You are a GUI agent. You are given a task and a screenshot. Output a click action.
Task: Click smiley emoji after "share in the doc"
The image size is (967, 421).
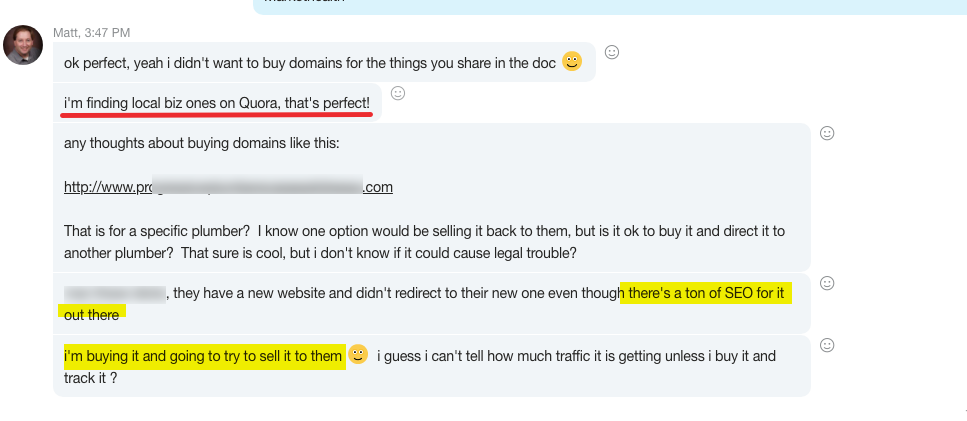tap(572, 62)
